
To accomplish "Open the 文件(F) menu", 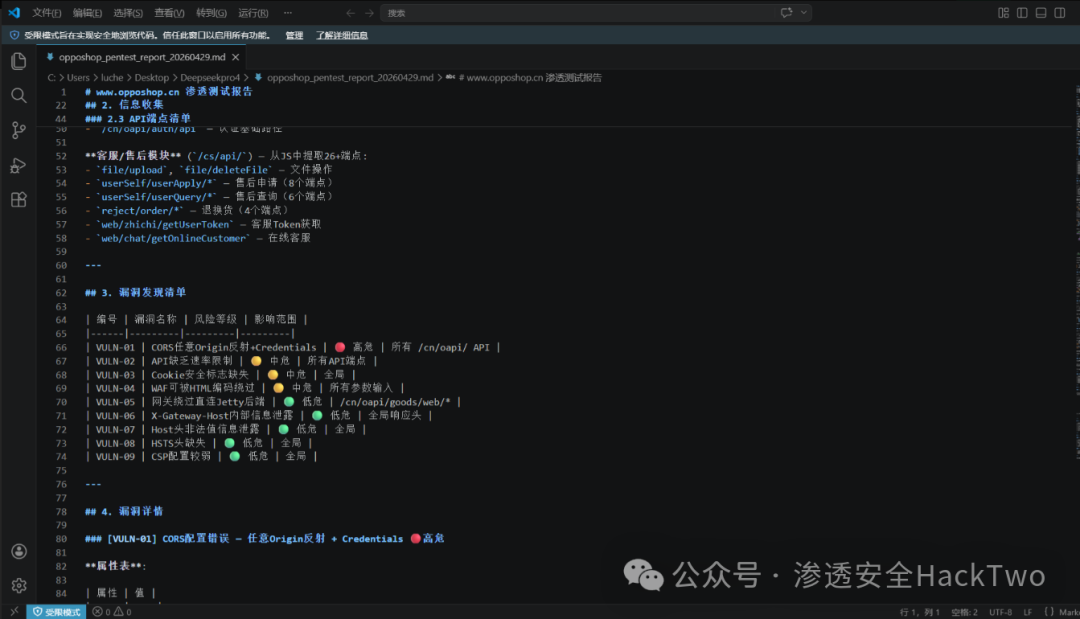I will 47,13.
